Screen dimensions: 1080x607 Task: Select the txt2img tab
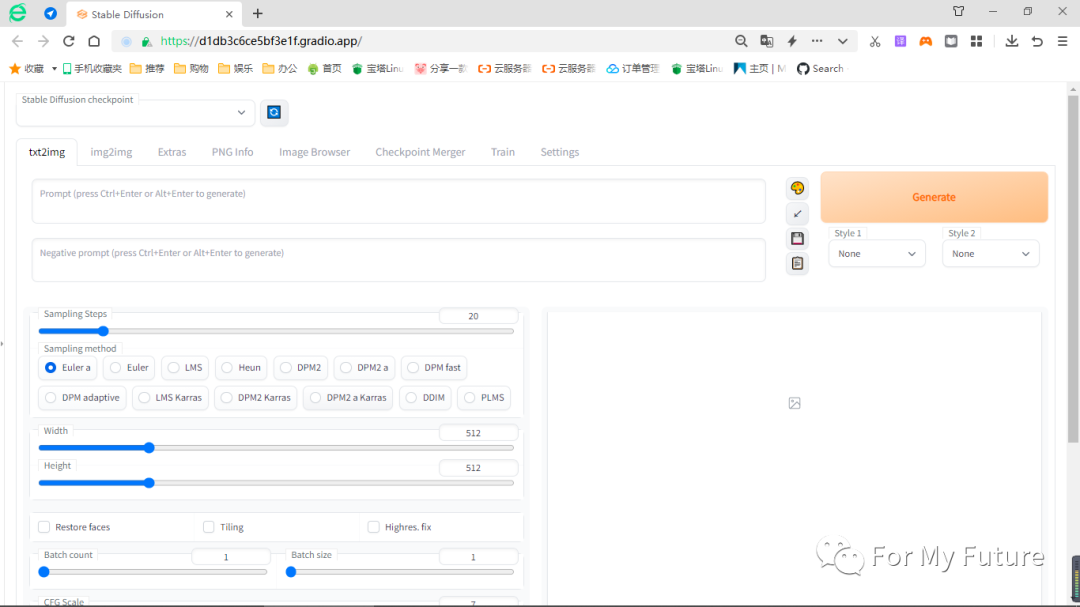click(47, 152)
